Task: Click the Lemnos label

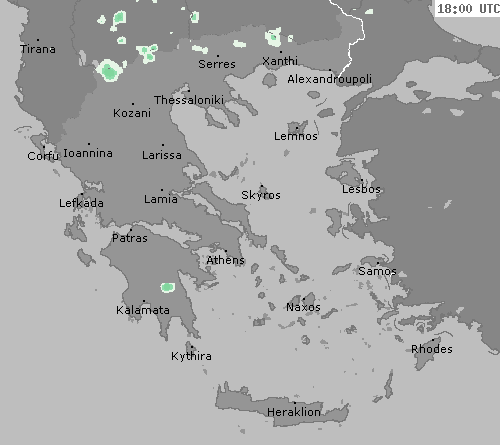Action: pos(296,136)
